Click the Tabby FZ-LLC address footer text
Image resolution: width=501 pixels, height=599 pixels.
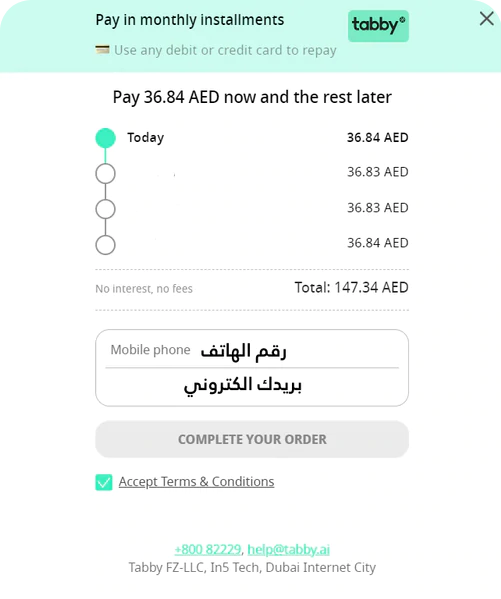pyautogui.click(x=252, y=567)
